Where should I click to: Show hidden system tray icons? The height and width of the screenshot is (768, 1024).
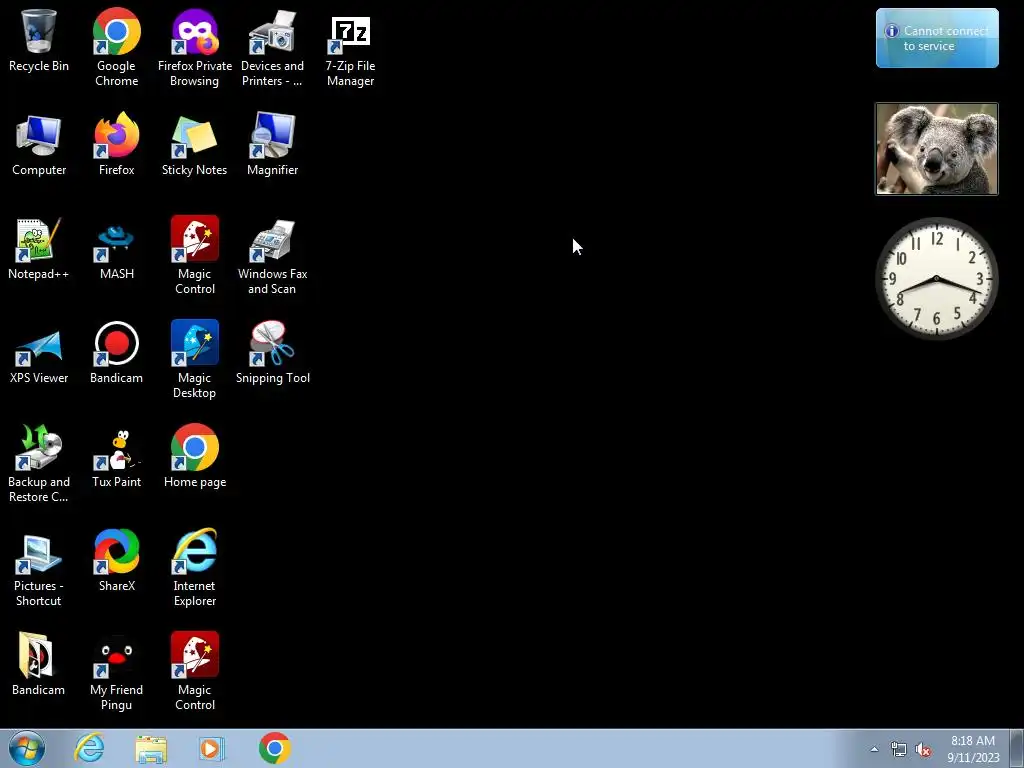click(874, 749)
